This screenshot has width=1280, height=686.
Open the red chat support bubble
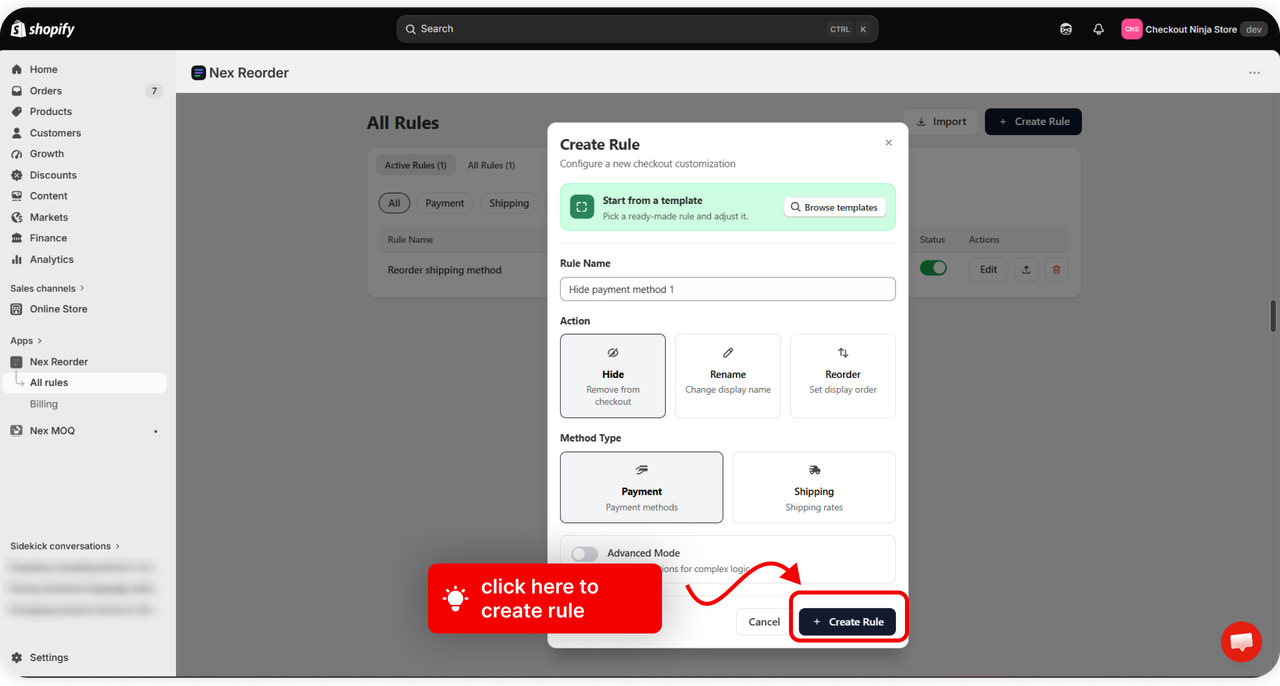coord(1241,642)
